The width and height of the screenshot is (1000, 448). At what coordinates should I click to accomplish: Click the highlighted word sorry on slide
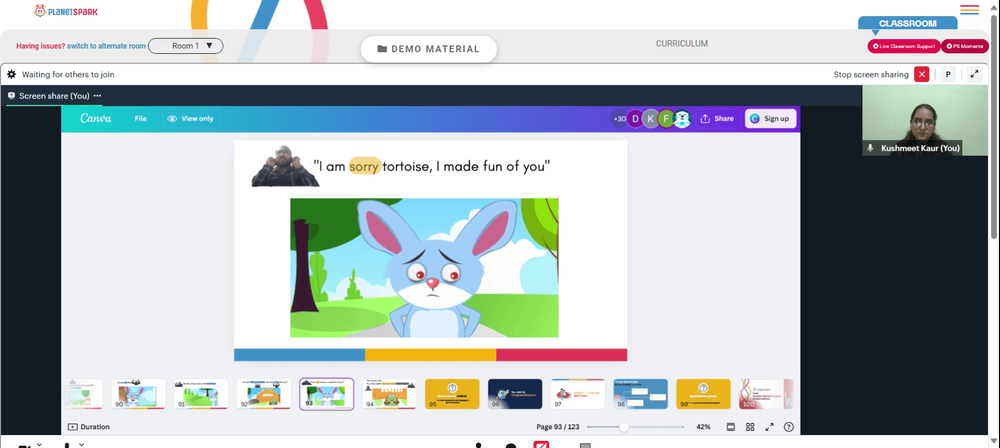pos(364,167)
